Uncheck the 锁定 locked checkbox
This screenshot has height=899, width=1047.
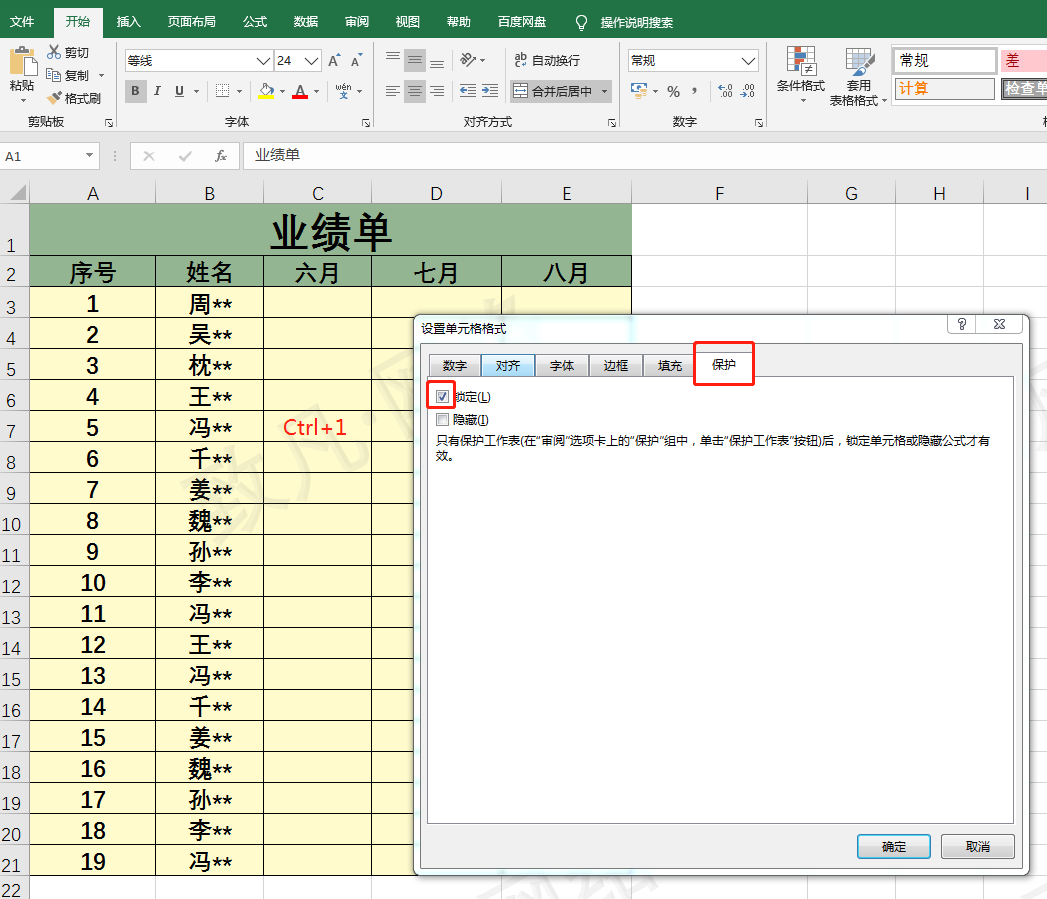pyautogui.click(x=442, y=397)
